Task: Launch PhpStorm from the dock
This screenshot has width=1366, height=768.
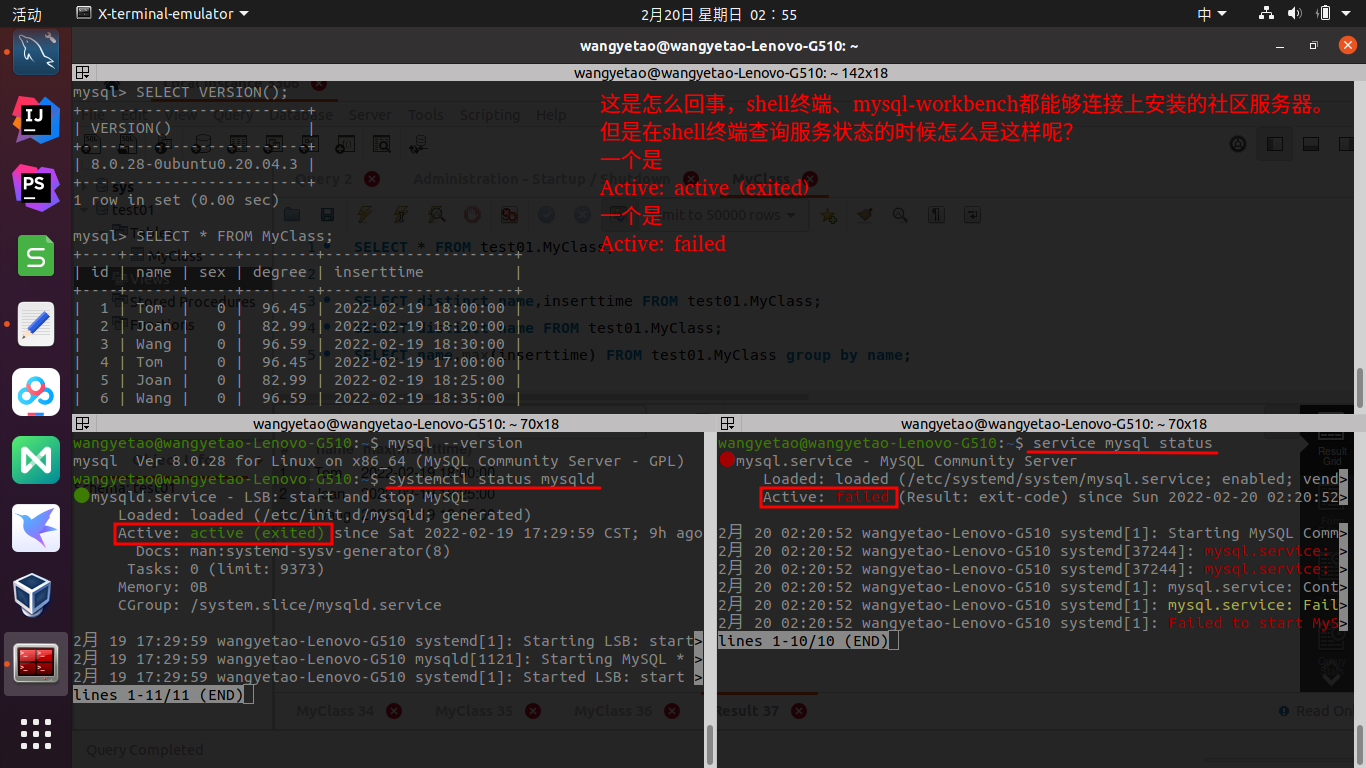Action: (x=36, y=189)
